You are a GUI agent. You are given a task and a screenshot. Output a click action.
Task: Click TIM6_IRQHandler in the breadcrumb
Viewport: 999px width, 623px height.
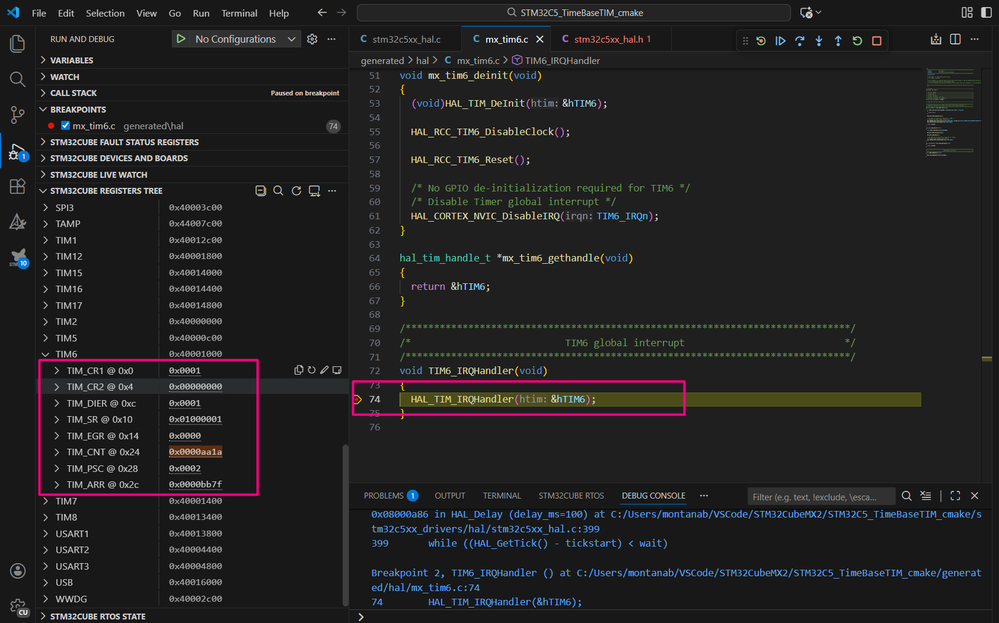565,61
